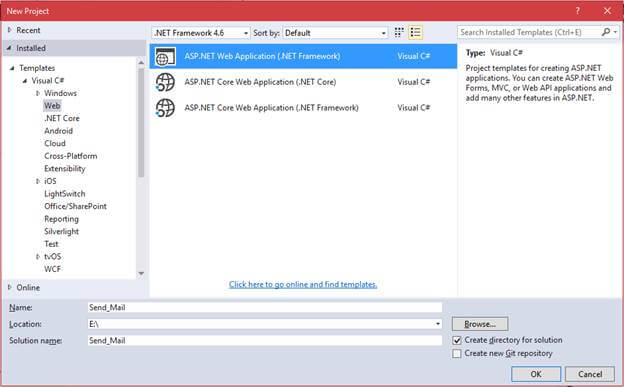The height and width of the screenshot is (387, 624).
Task: Expand the Recent section
Action: (10, 30)
